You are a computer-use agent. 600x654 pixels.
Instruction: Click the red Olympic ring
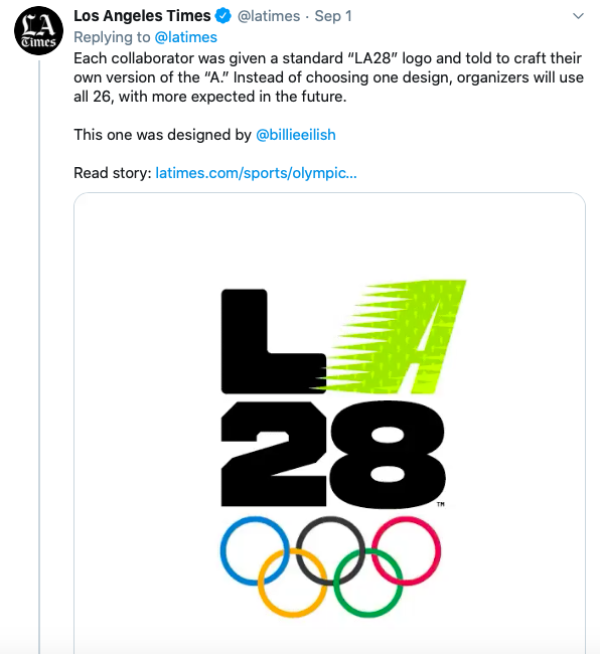point(406,551)
